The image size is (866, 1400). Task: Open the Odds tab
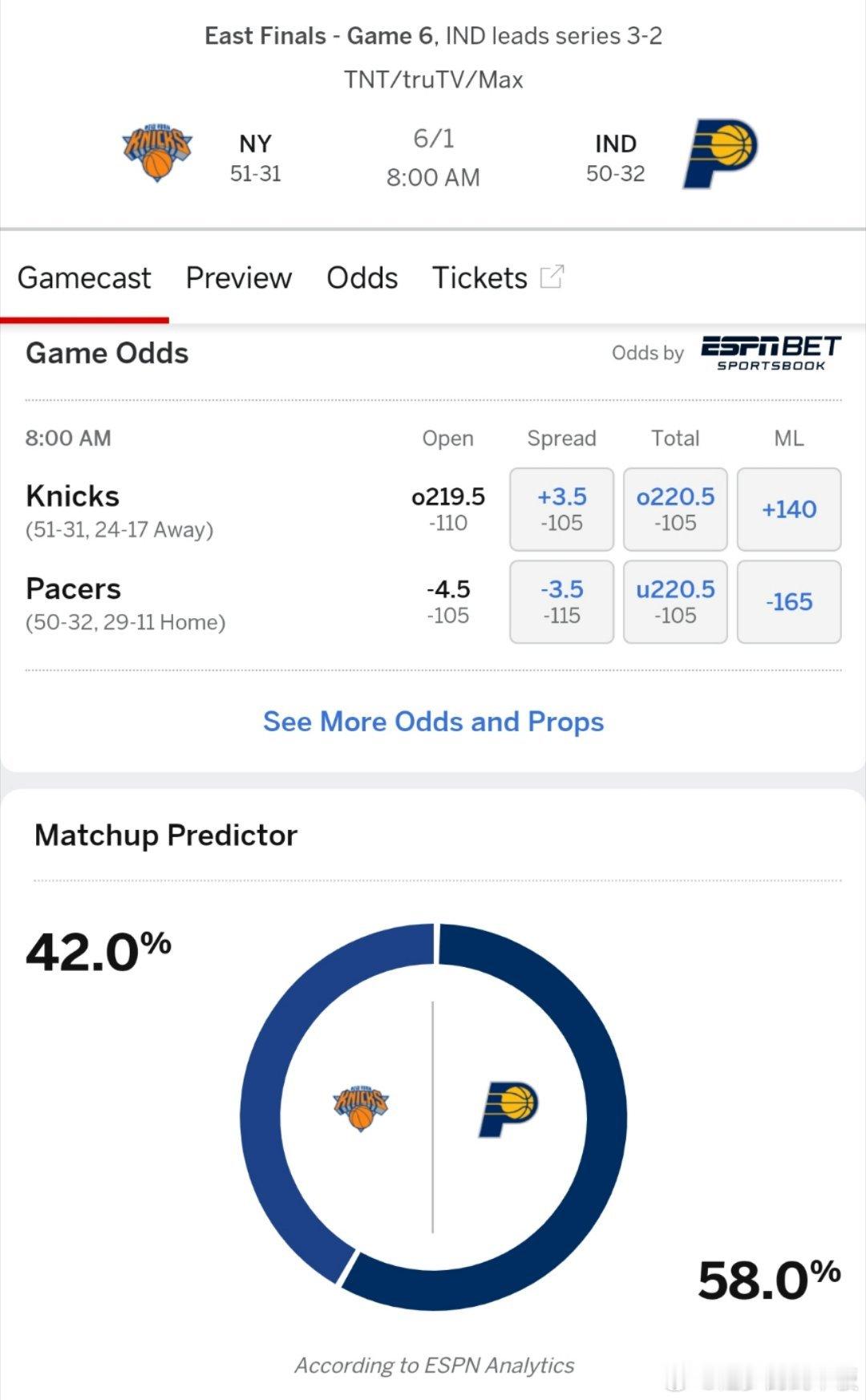362,278
